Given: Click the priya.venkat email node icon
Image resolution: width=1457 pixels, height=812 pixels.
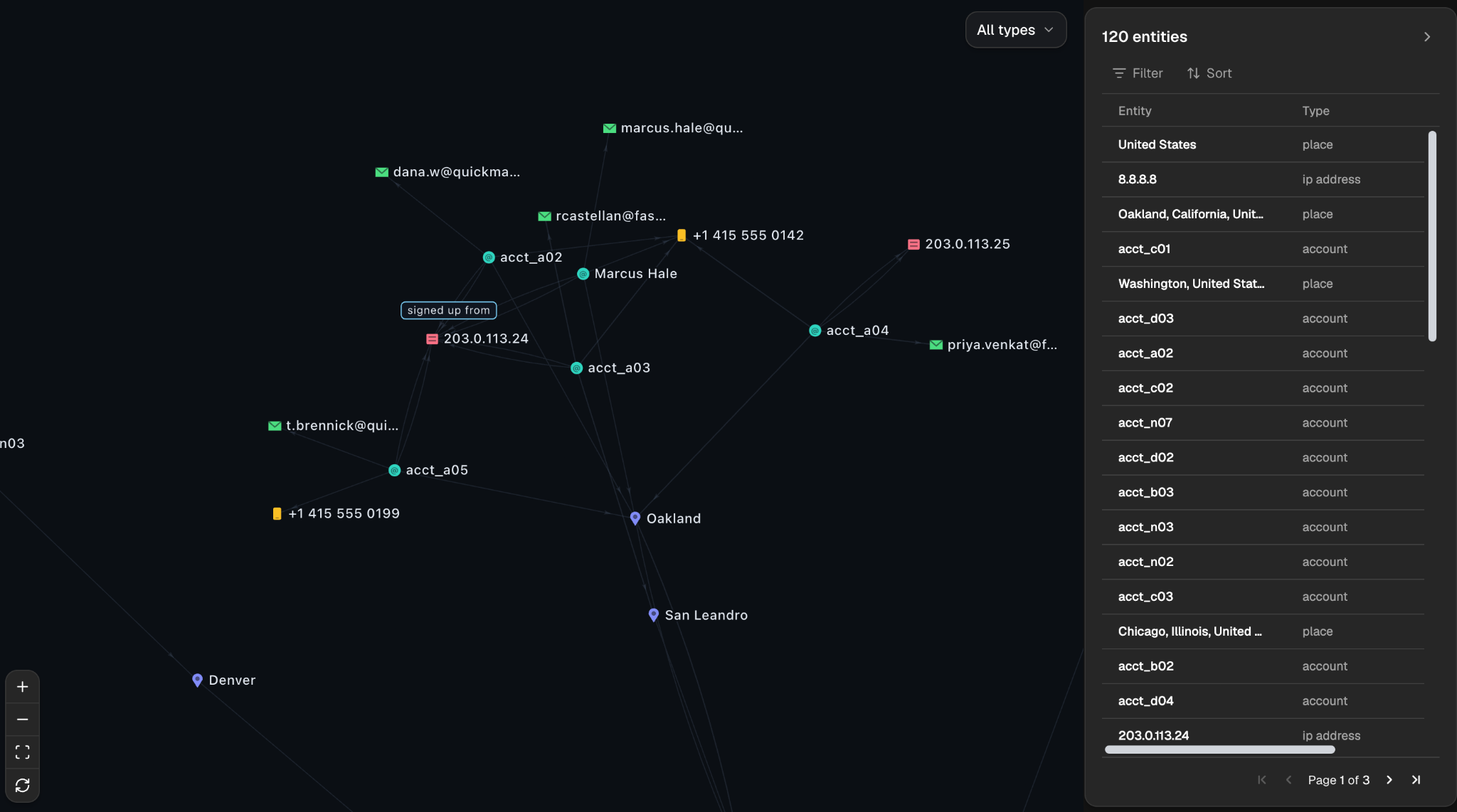Looking at the screenshot, I should pyautogui.click(x=936, y=345).
